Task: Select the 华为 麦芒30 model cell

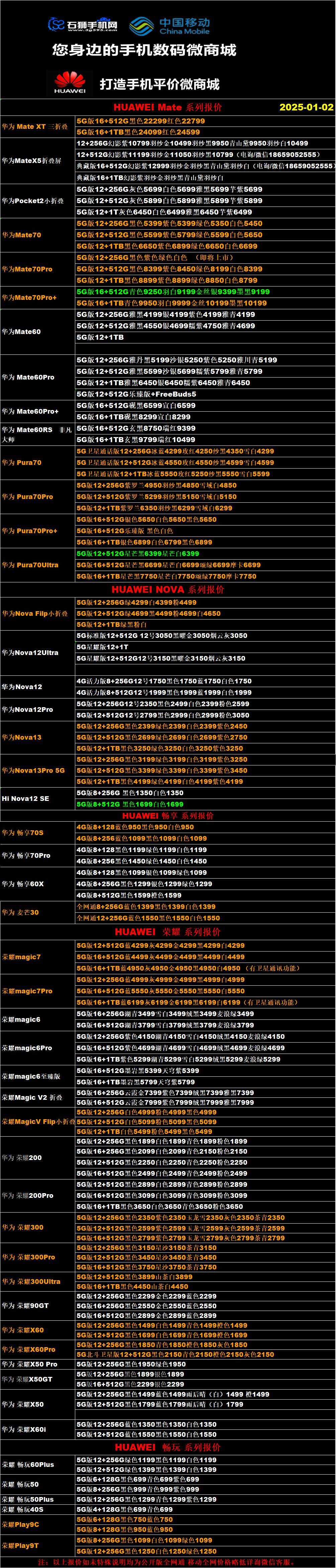Action: click(38, 912)
